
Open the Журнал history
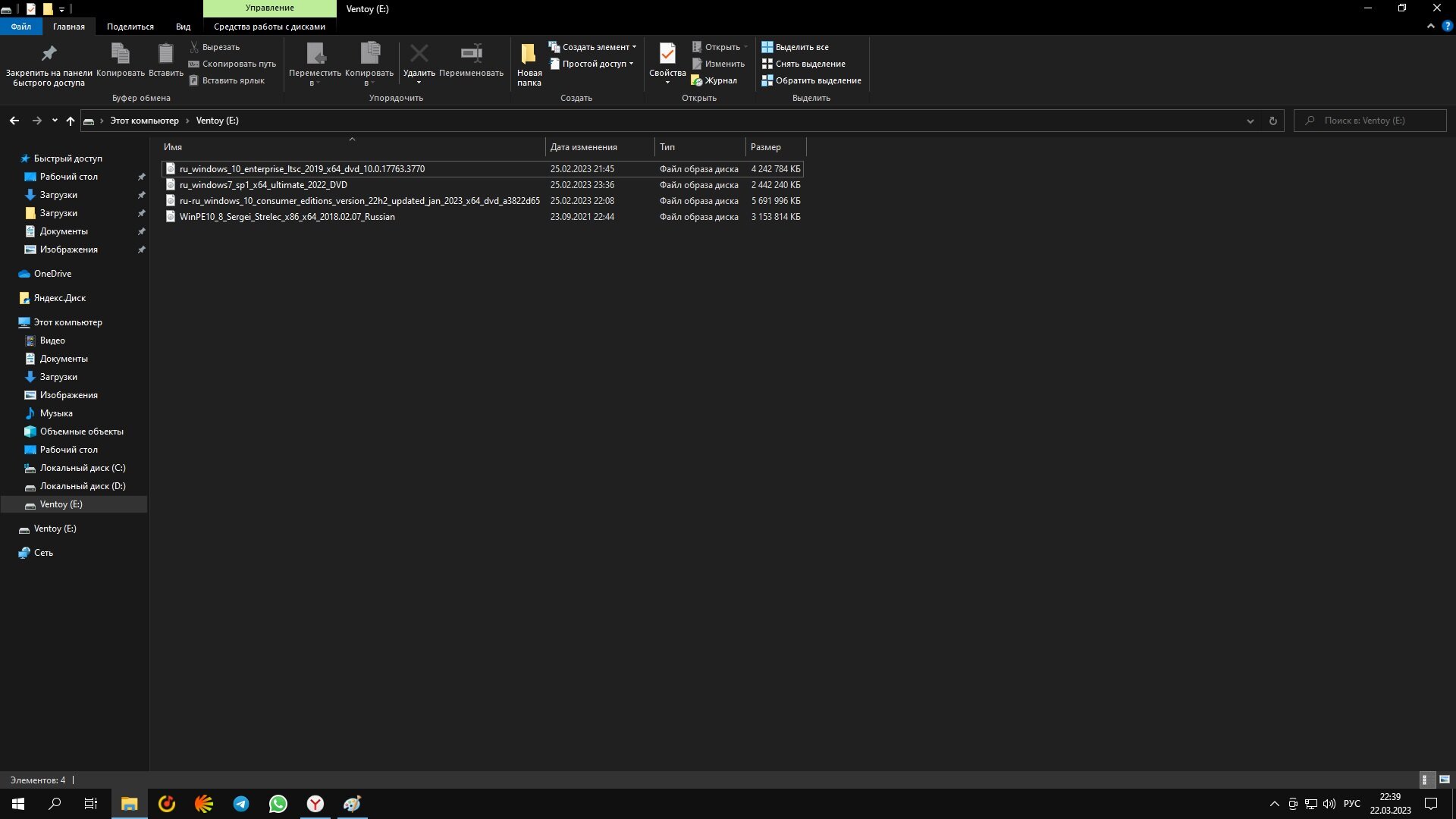click(714, 80)
